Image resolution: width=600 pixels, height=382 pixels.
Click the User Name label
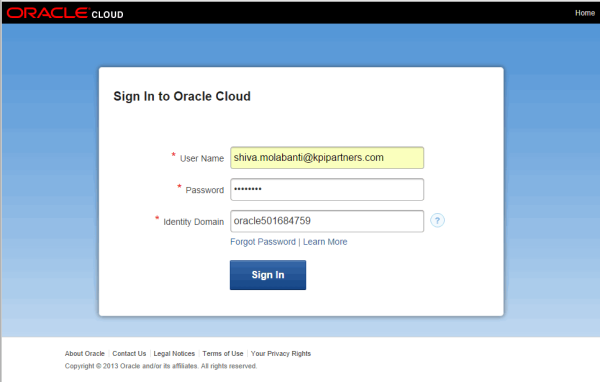click(x=202, y=158)
